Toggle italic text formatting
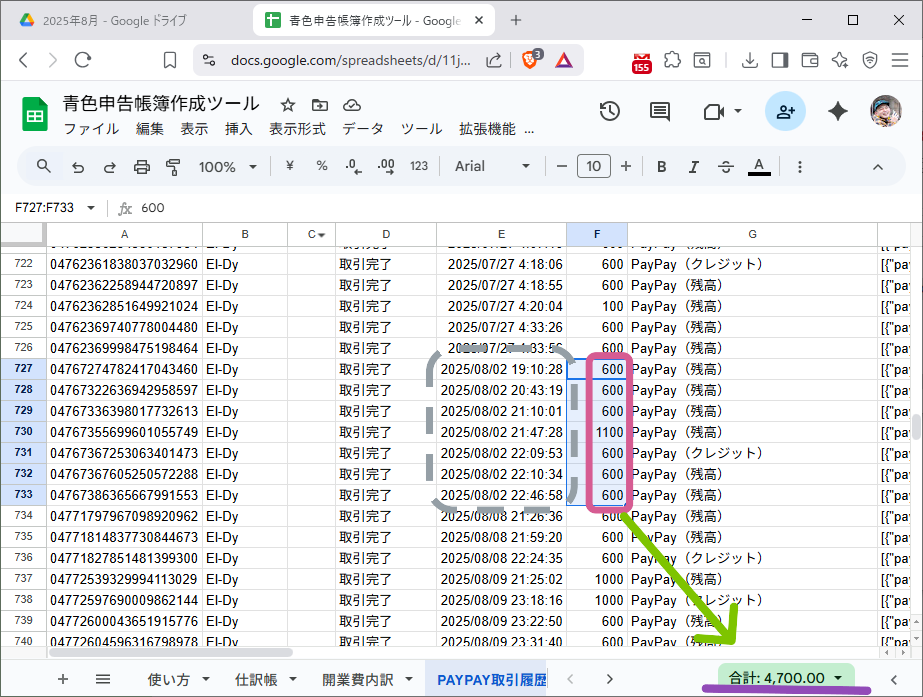923x697 pixels. pyautogui.click(x=693, y=167)
